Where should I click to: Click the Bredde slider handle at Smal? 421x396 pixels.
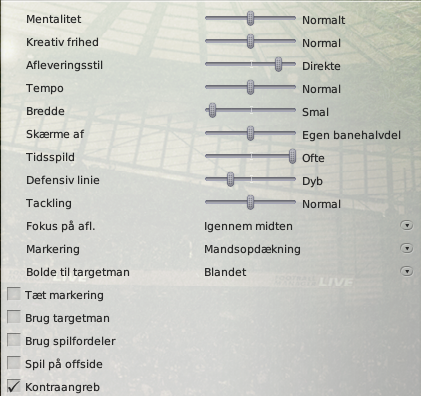[212, 110]
